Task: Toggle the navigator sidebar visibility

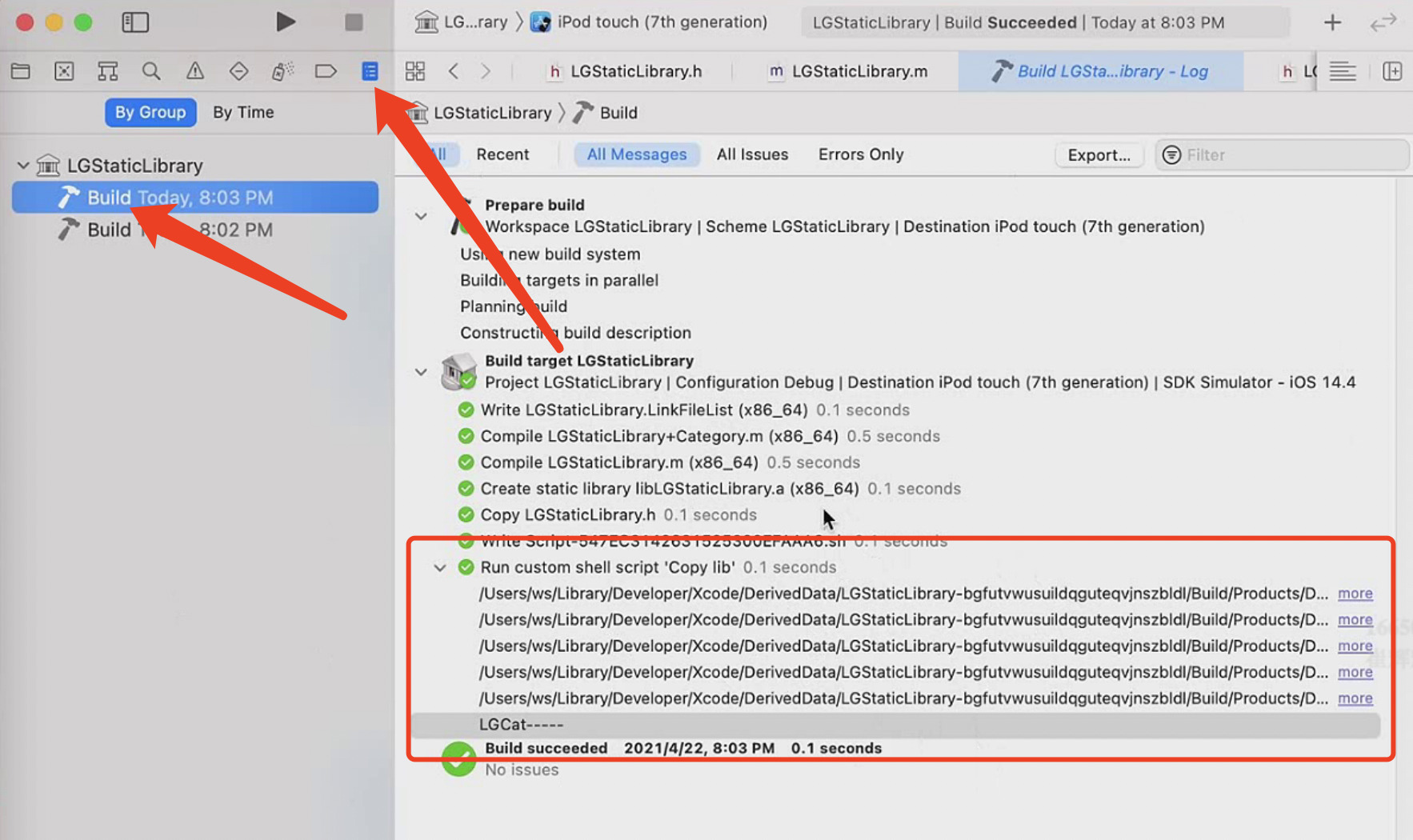Action: 135,22
